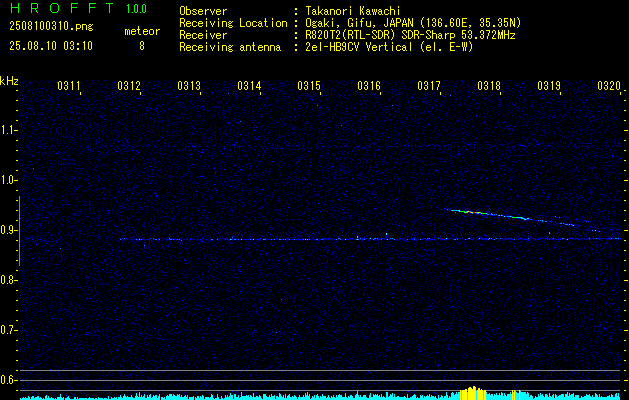
Task: Click the 0320 time marker
Action: click(609, 85)
